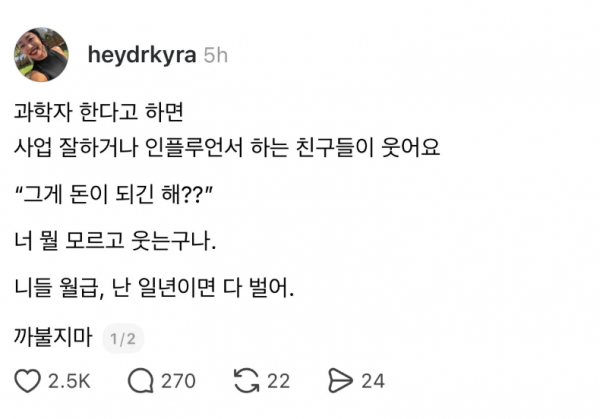Like the post with the heart icon
This screenshot has height=419, width=600.
(28, 381)
